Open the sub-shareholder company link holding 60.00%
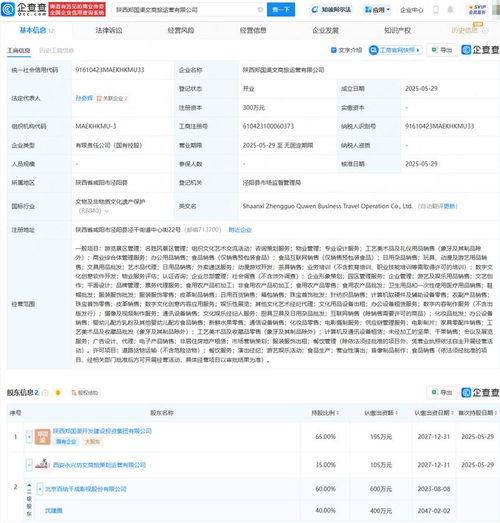 [86, 489]
